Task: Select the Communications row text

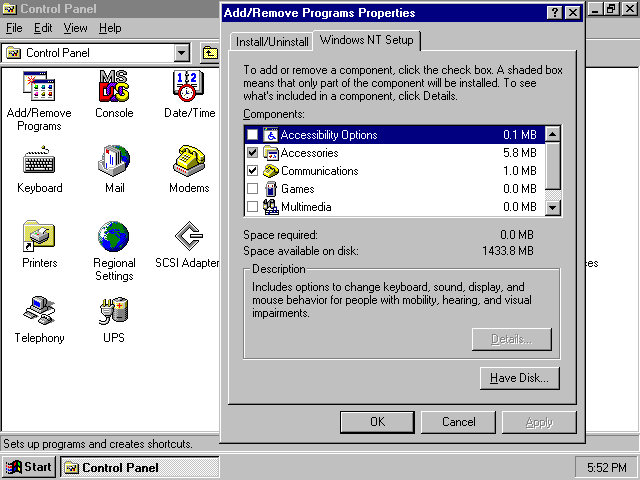Action: click(320, 171)
